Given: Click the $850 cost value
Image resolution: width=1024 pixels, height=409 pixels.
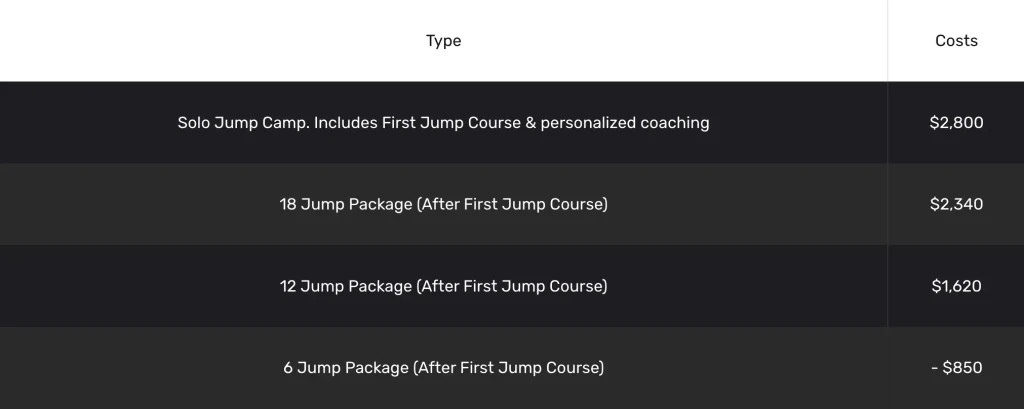Looking at the screenshot, I should [962, 368].
